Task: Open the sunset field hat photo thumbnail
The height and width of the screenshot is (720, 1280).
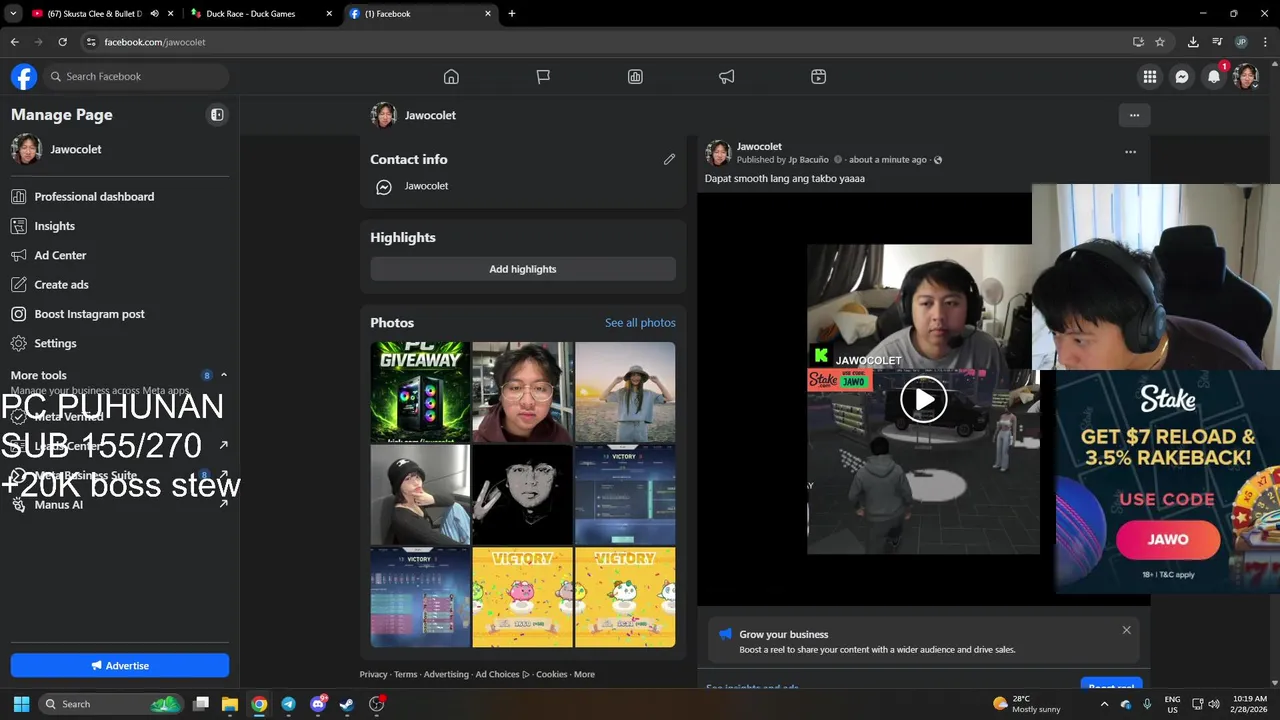Action: coord(625,392)
